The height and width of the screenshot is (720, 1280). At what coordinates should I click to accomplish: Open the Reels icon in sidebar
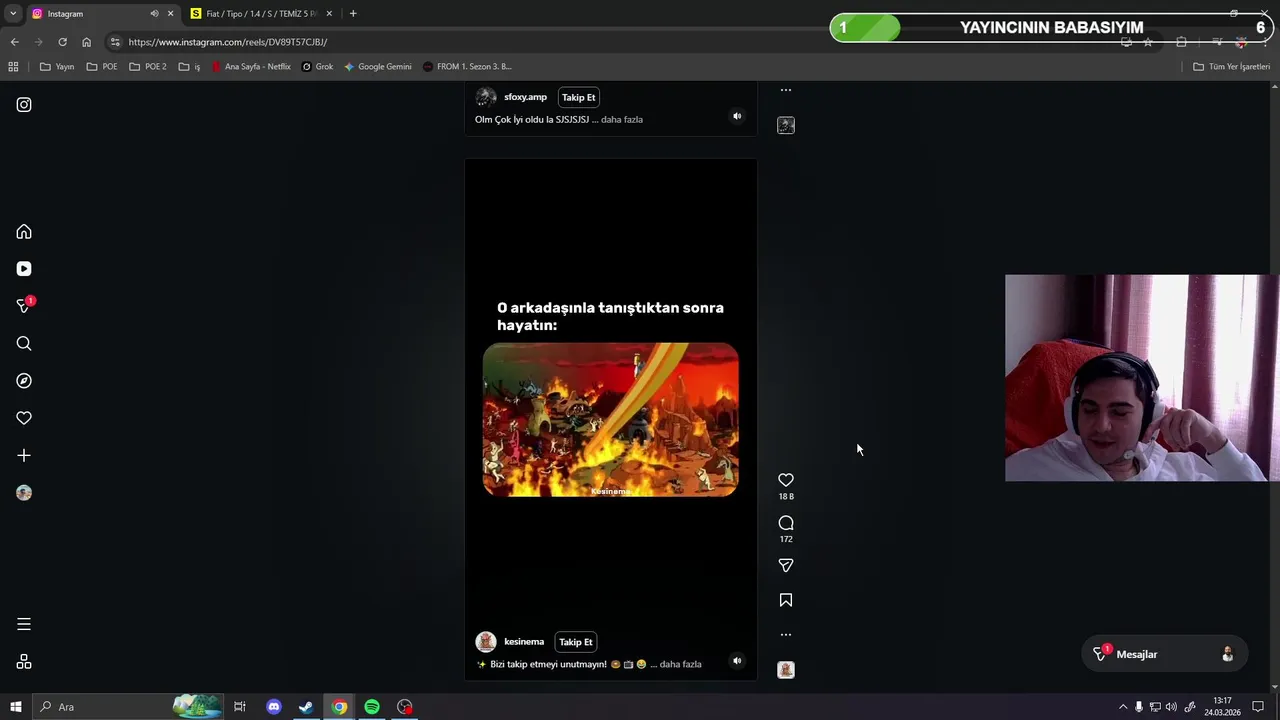pyautogui.click(x=24, y=269)
